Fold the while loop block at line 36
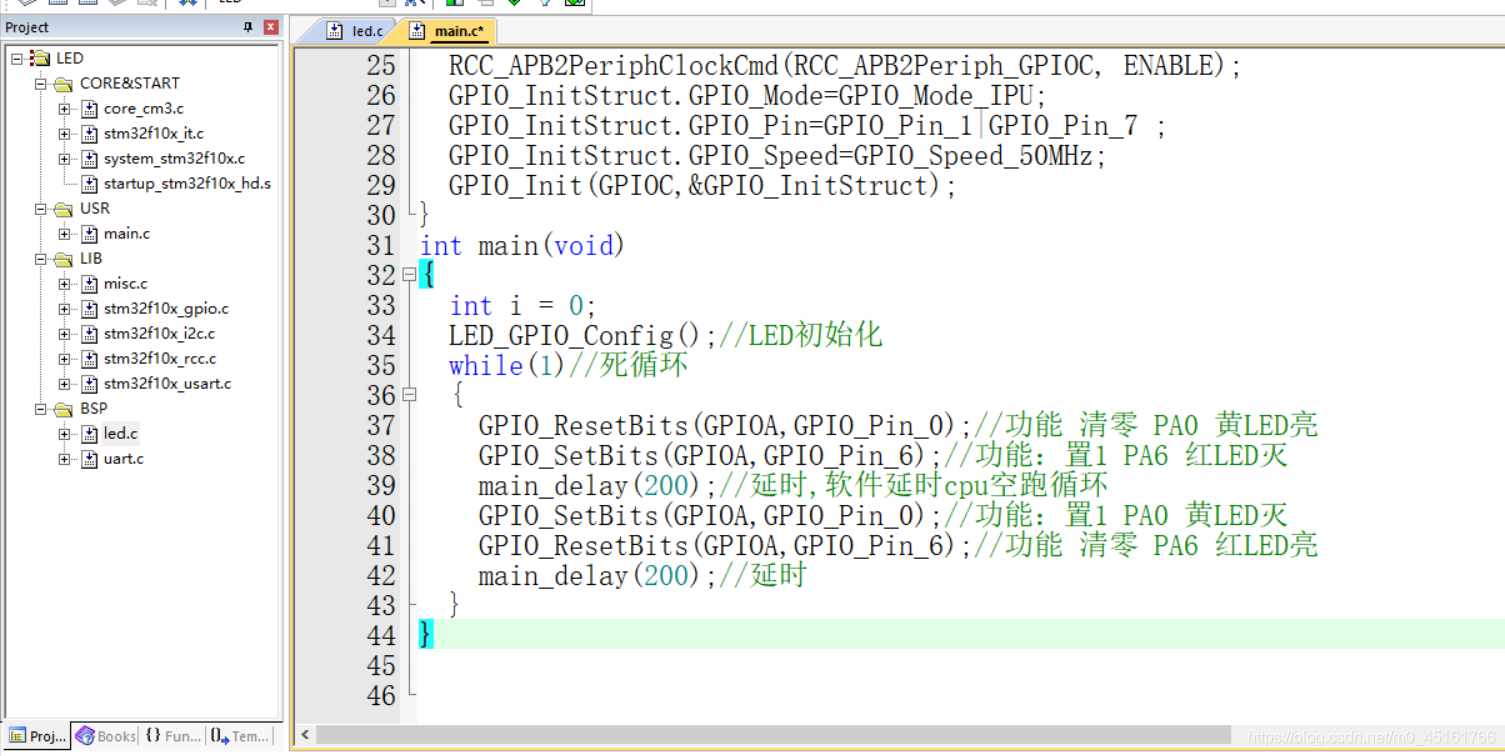Screen dimensions: 1505x756 click(x=409, y=395)
